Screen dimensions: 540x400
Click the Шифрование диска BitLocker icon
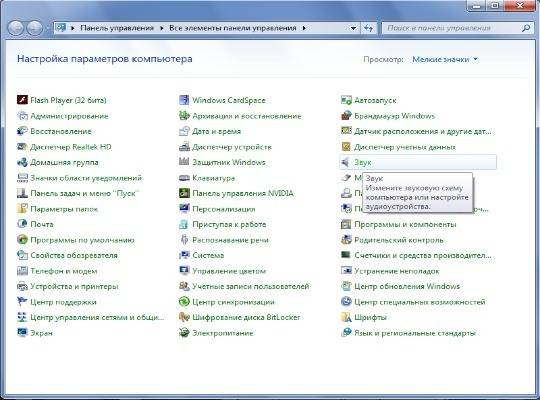click(x=184, y=317)
